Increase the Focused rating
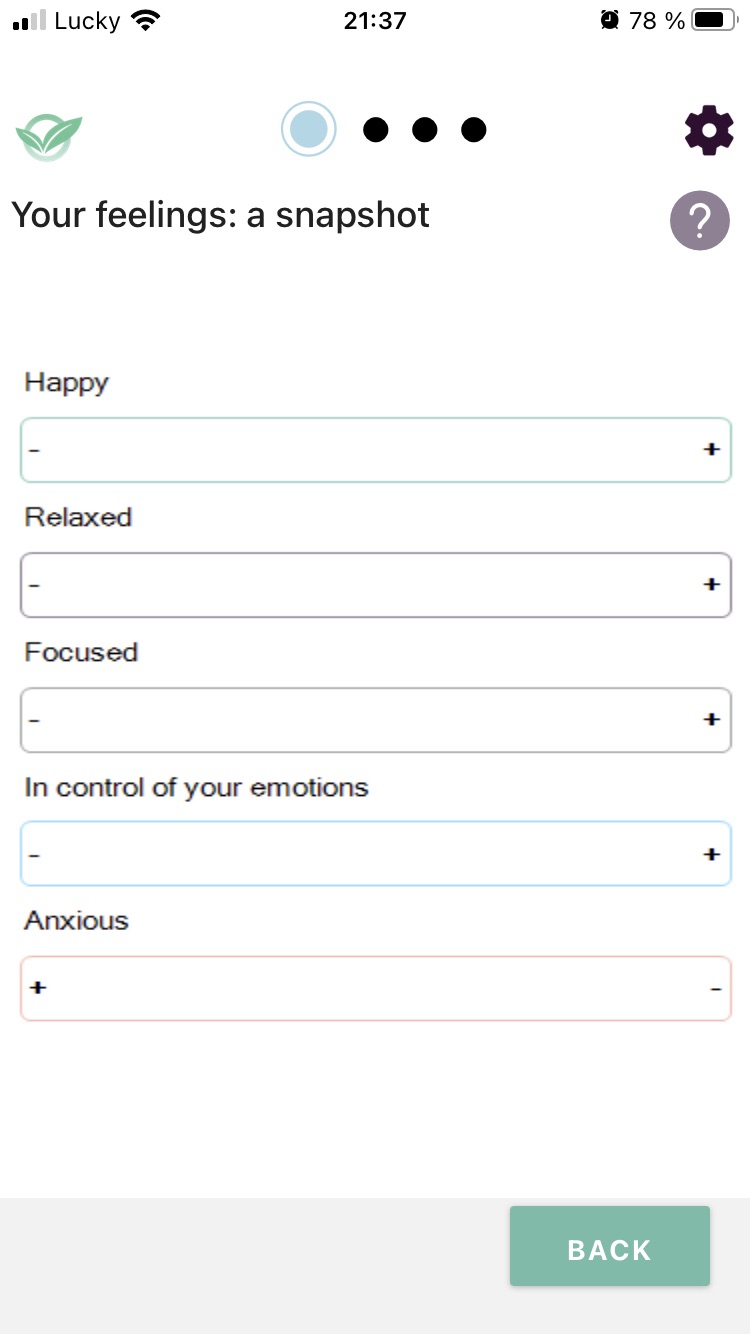The image size is (750, 1334). click(712, 718)
